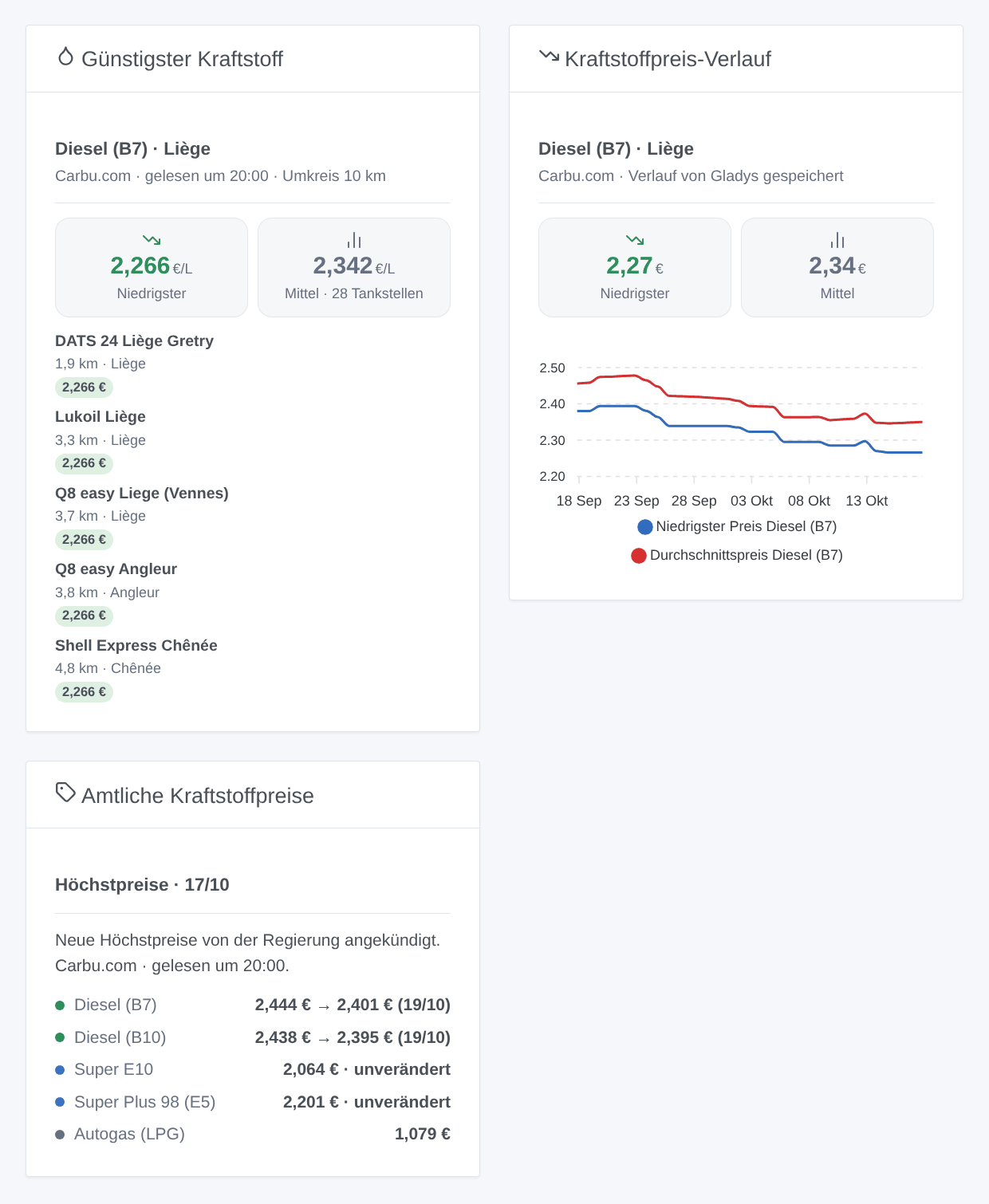The image size is (989, 1204).
Task: Click the Höchstpreise · 17/10 subtitle
Action: click(142, 884)
